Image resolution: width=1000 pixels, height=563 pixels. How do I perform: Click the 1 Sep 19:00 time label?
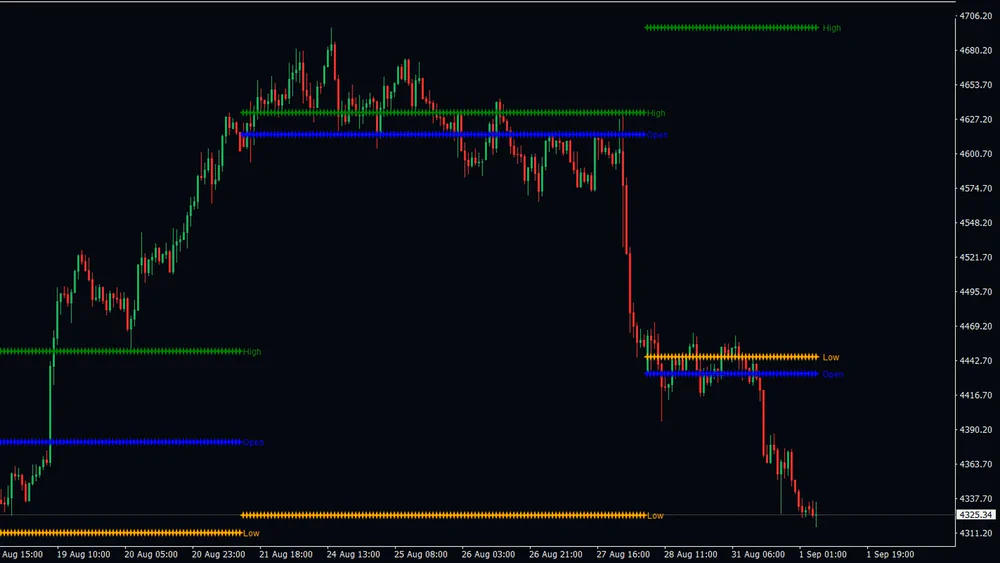(x=890, y=554)
